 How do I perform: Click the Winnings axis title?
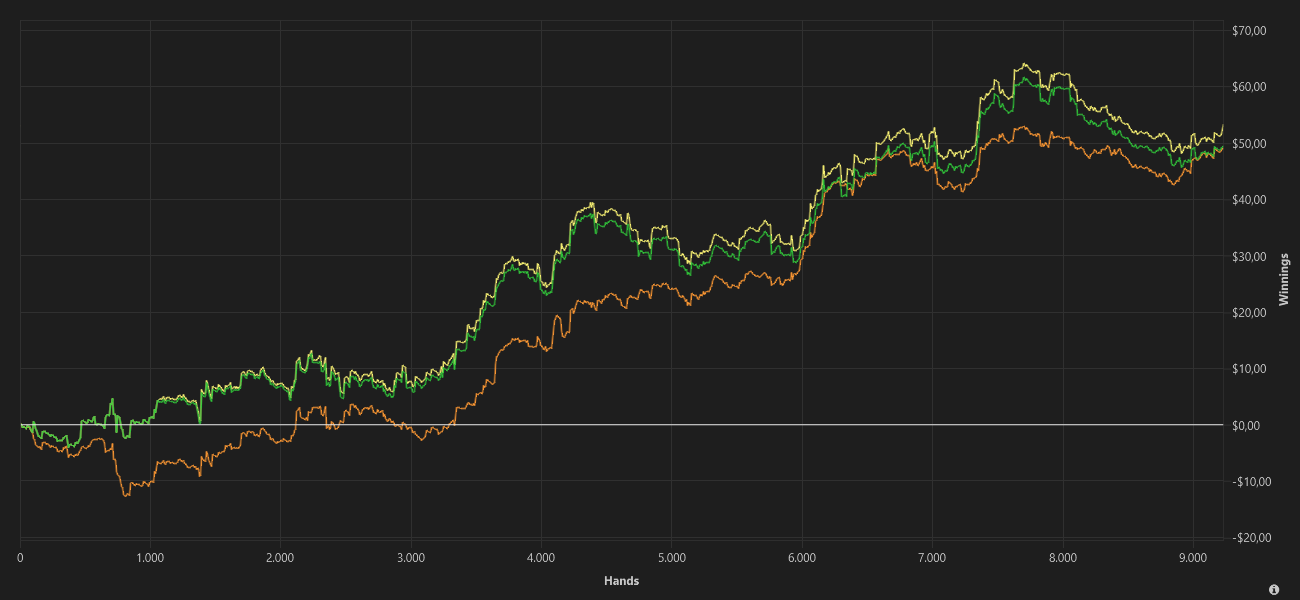click(x=1284, y=279)
